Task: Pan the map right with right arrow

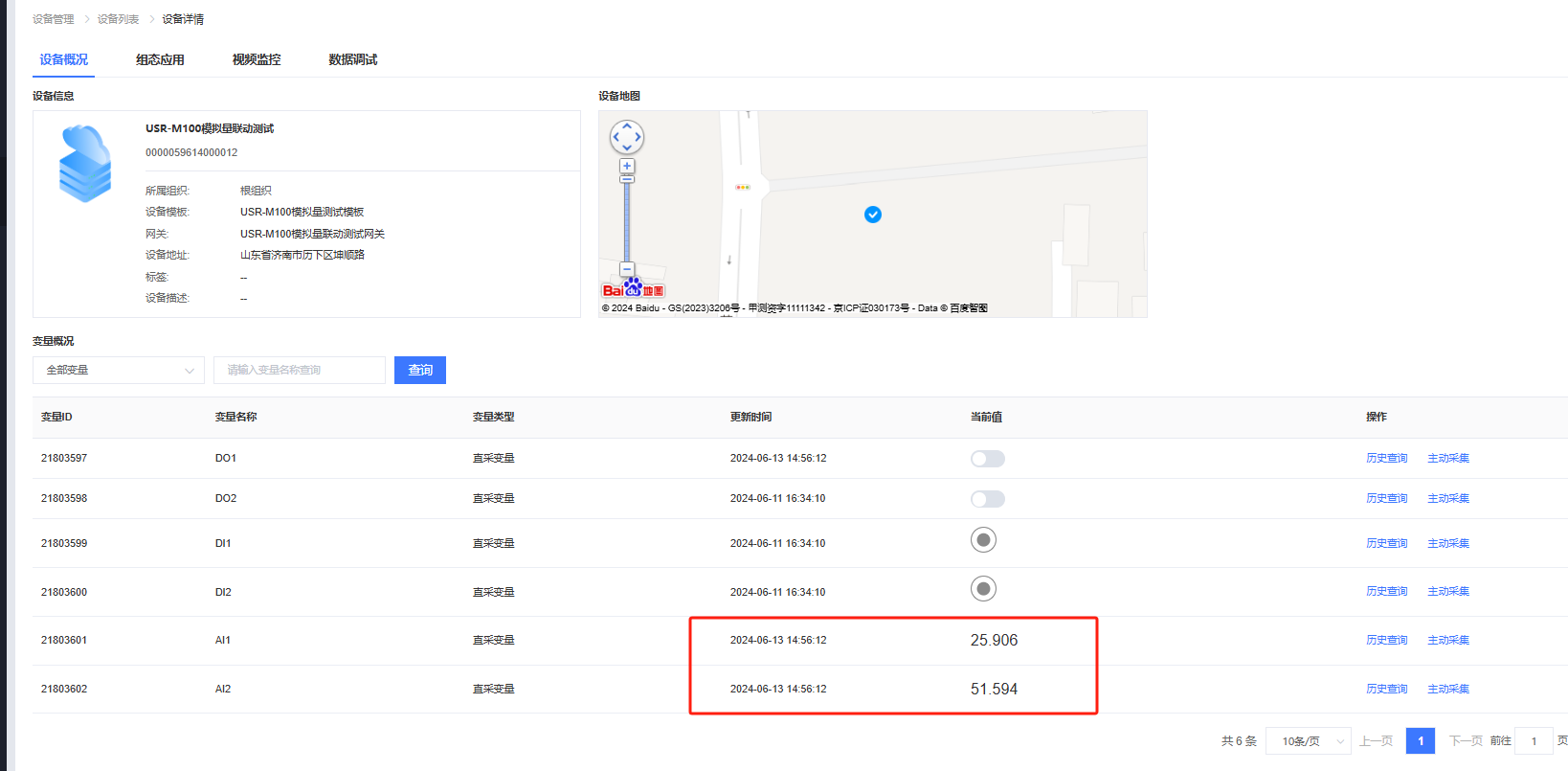Action: 638,137
